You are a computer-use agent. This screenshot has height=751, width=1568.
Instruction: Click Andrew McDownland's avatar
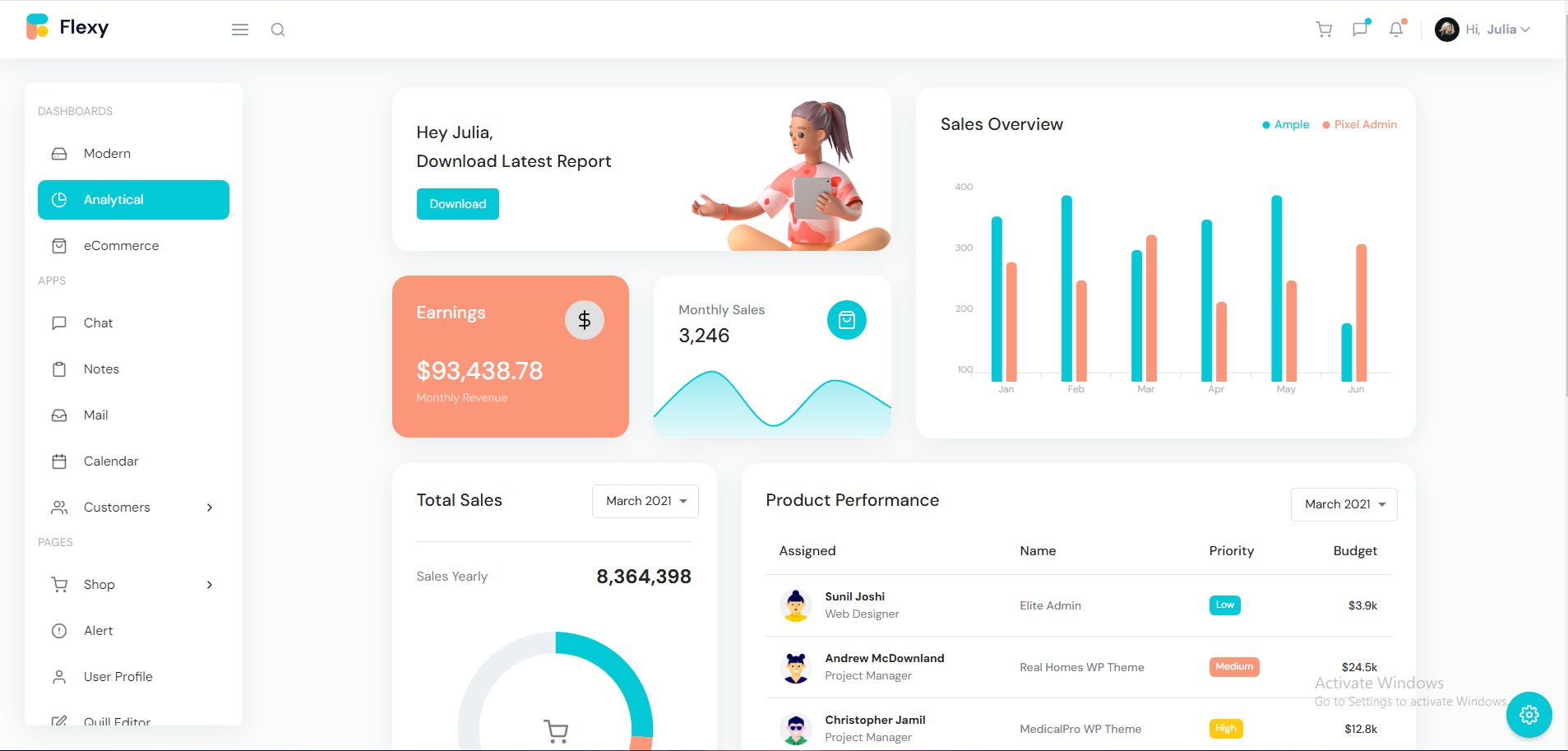795,667
